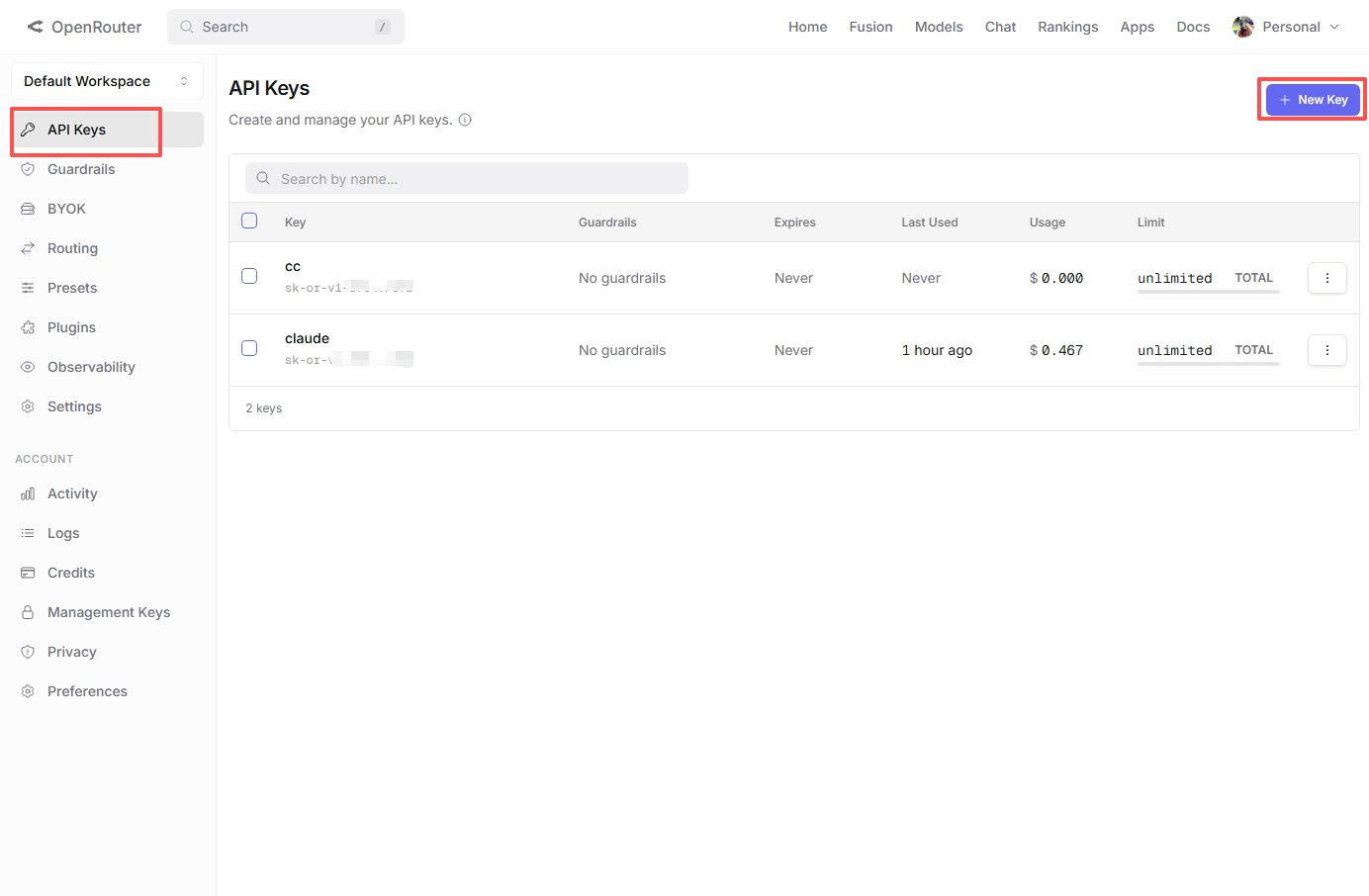Click the cc key name

(293, 266)
